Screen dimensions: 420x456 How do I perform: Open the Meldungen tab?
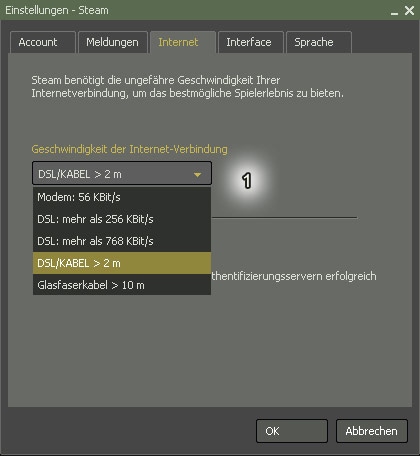(113, 42)
